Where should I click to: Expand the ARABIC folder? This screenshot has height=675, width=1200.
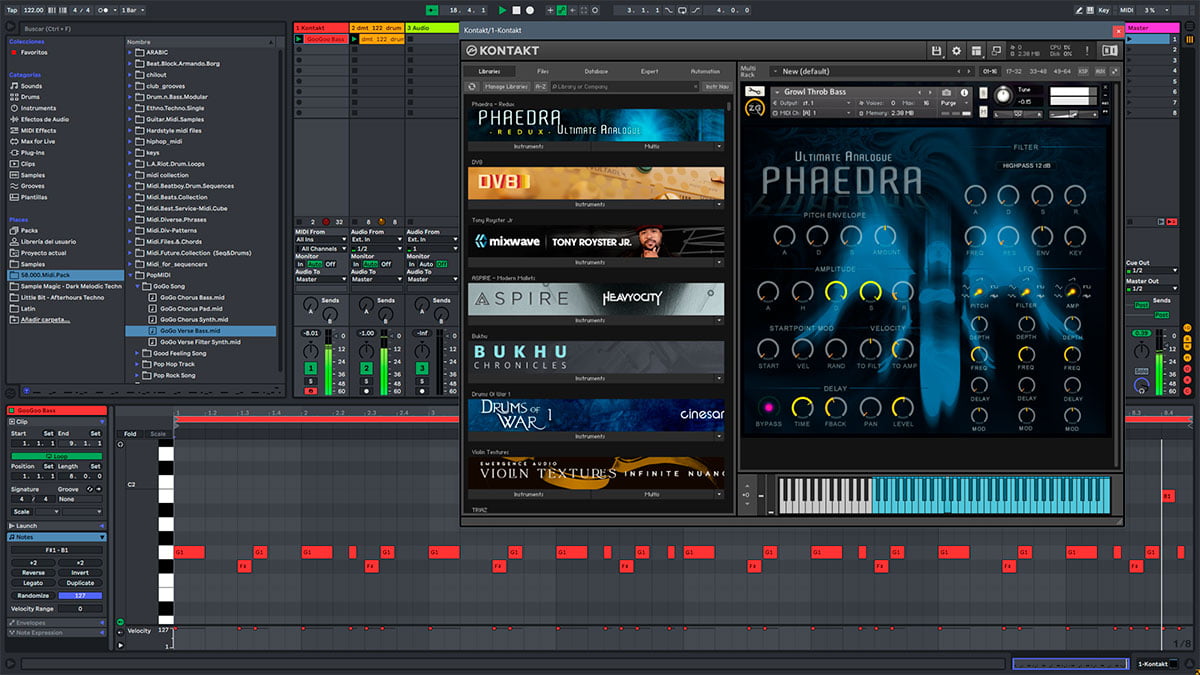[x=130, y=53]
